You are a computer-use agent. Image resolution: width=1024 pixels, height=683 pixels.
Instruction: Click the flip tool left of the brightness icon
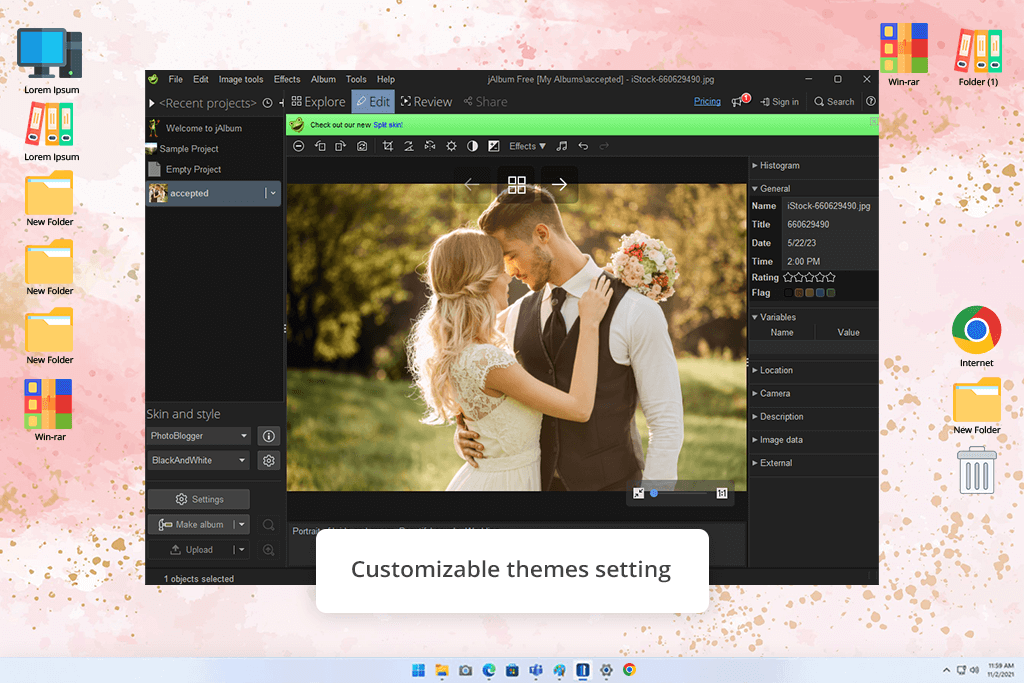[430, 146]
